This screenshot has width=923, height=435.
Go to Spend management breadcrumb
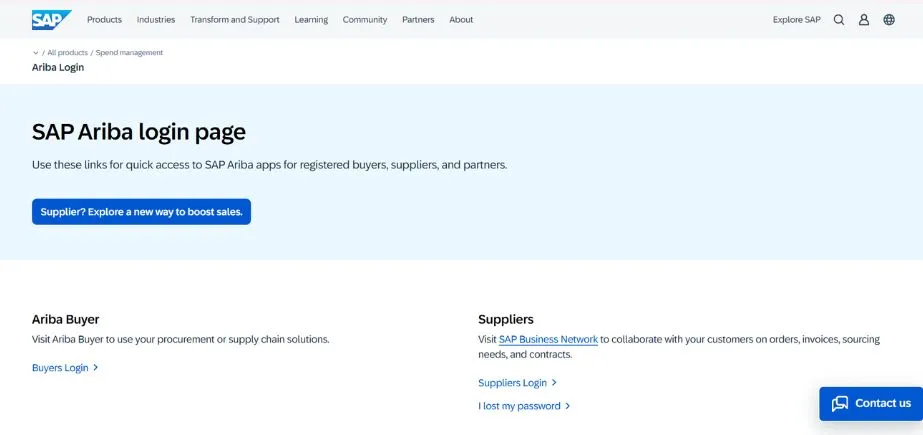coord(130,52)
